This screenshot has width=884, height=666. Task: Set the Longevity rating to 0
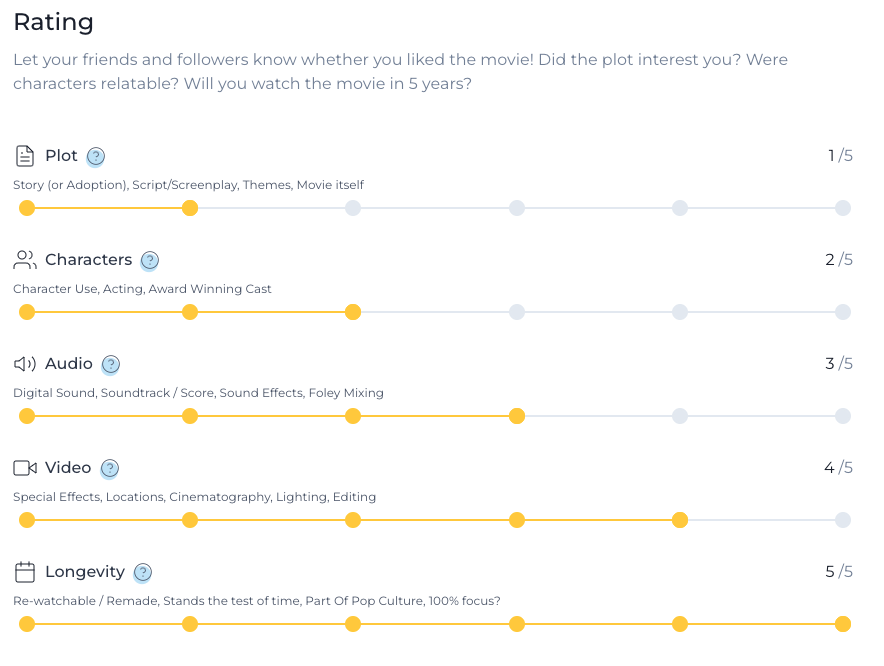pos(27,624)
